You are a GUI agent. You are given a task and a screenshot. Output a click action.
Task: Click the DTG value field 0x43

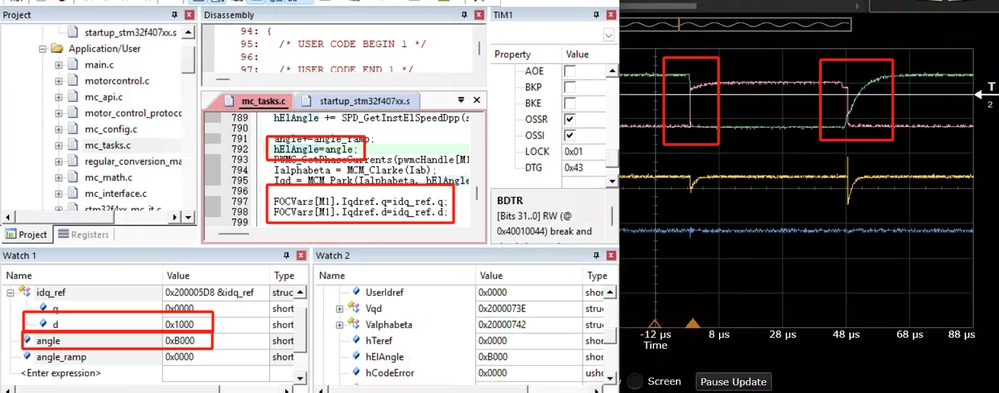[x=582, y=168]
